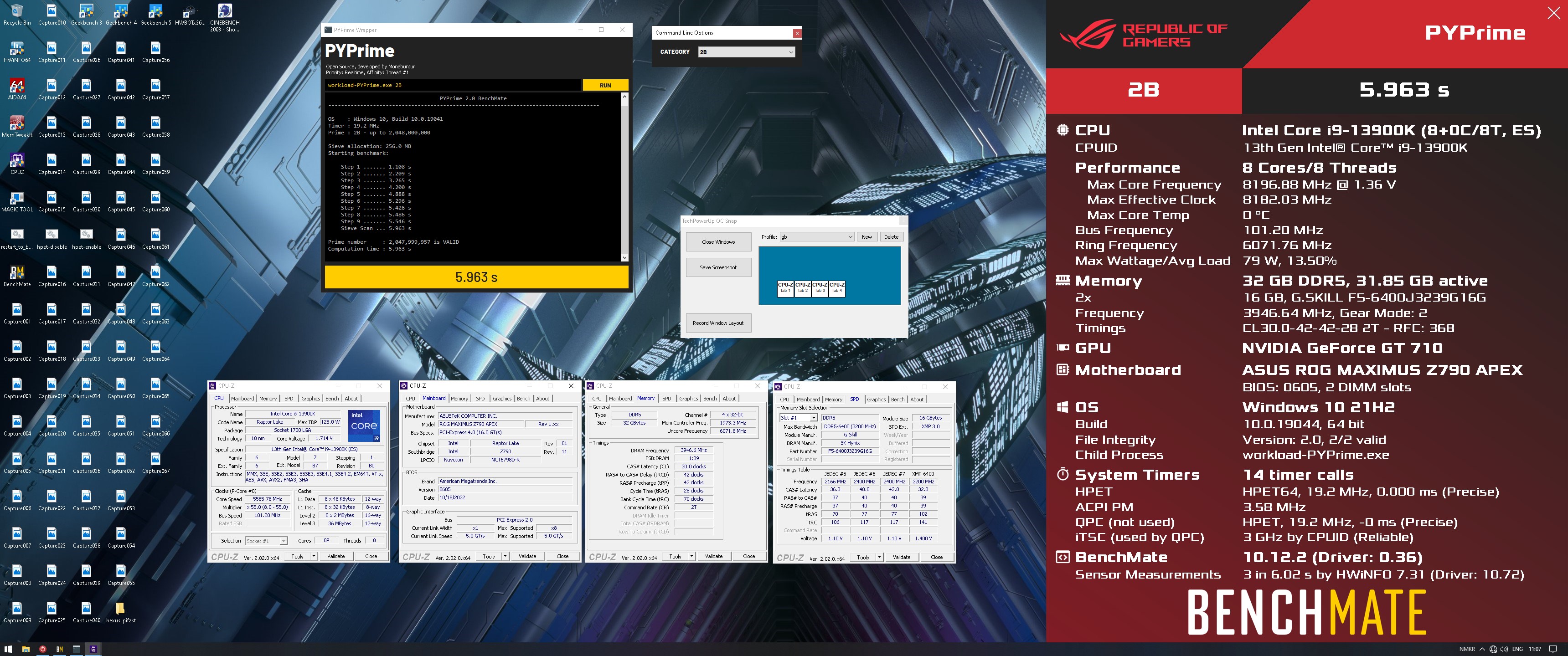This screenshot has width=1568, height=656.
Task: Expand the Tools arrow in CPU-Z Mainboard window
Action: pyautogui.click(x=505, y=556)
